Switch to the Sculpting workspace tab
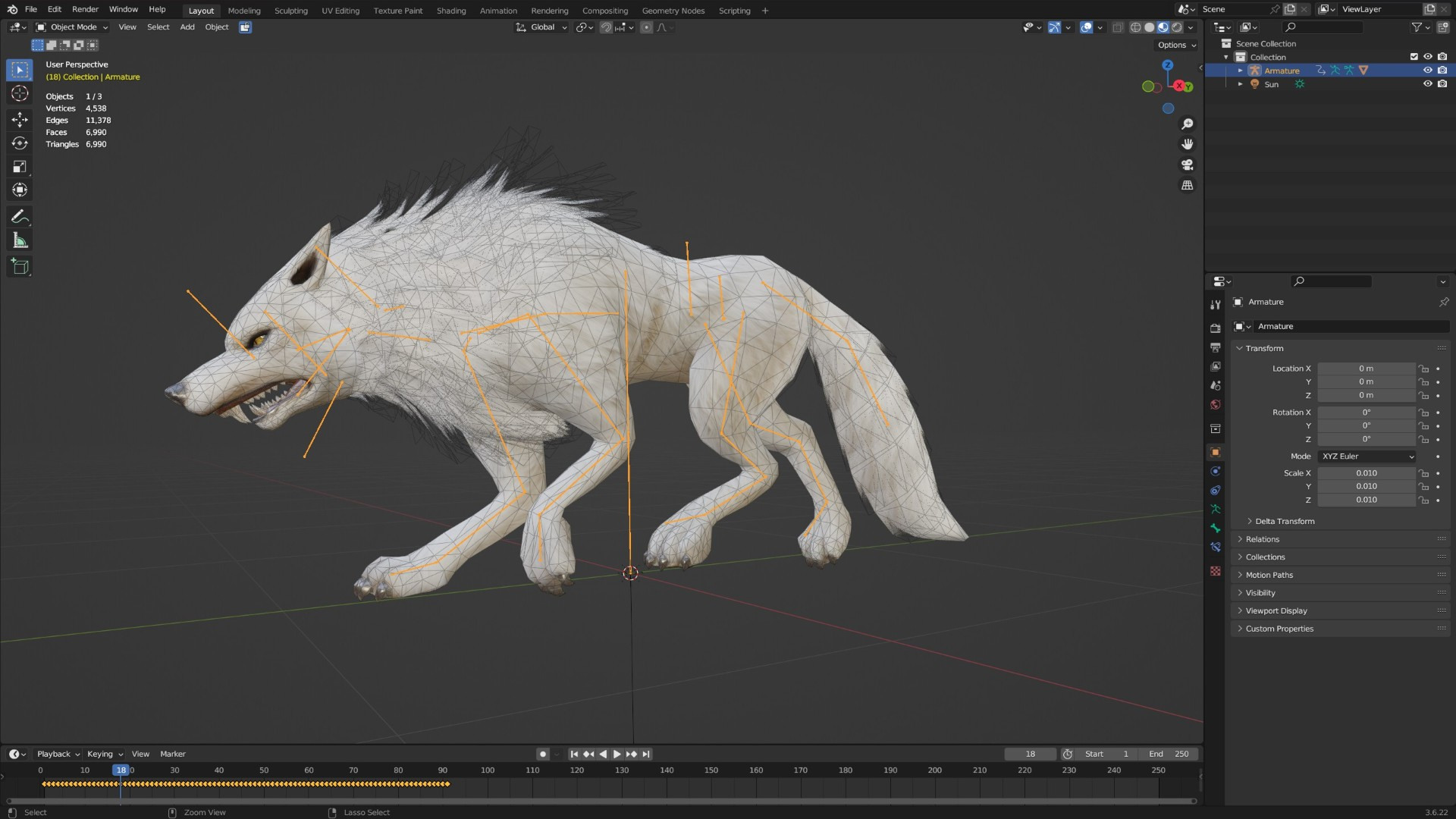Screen dimensions: 1456x819 291,11
